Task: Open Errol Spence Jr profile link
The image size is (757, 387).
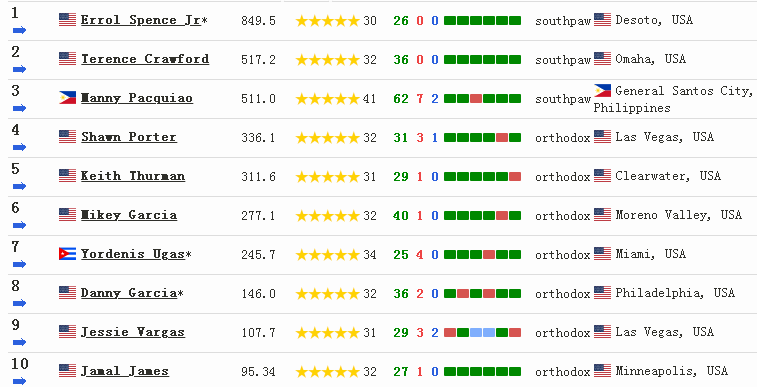Action: pyautogui.click(x=140, y=20)
